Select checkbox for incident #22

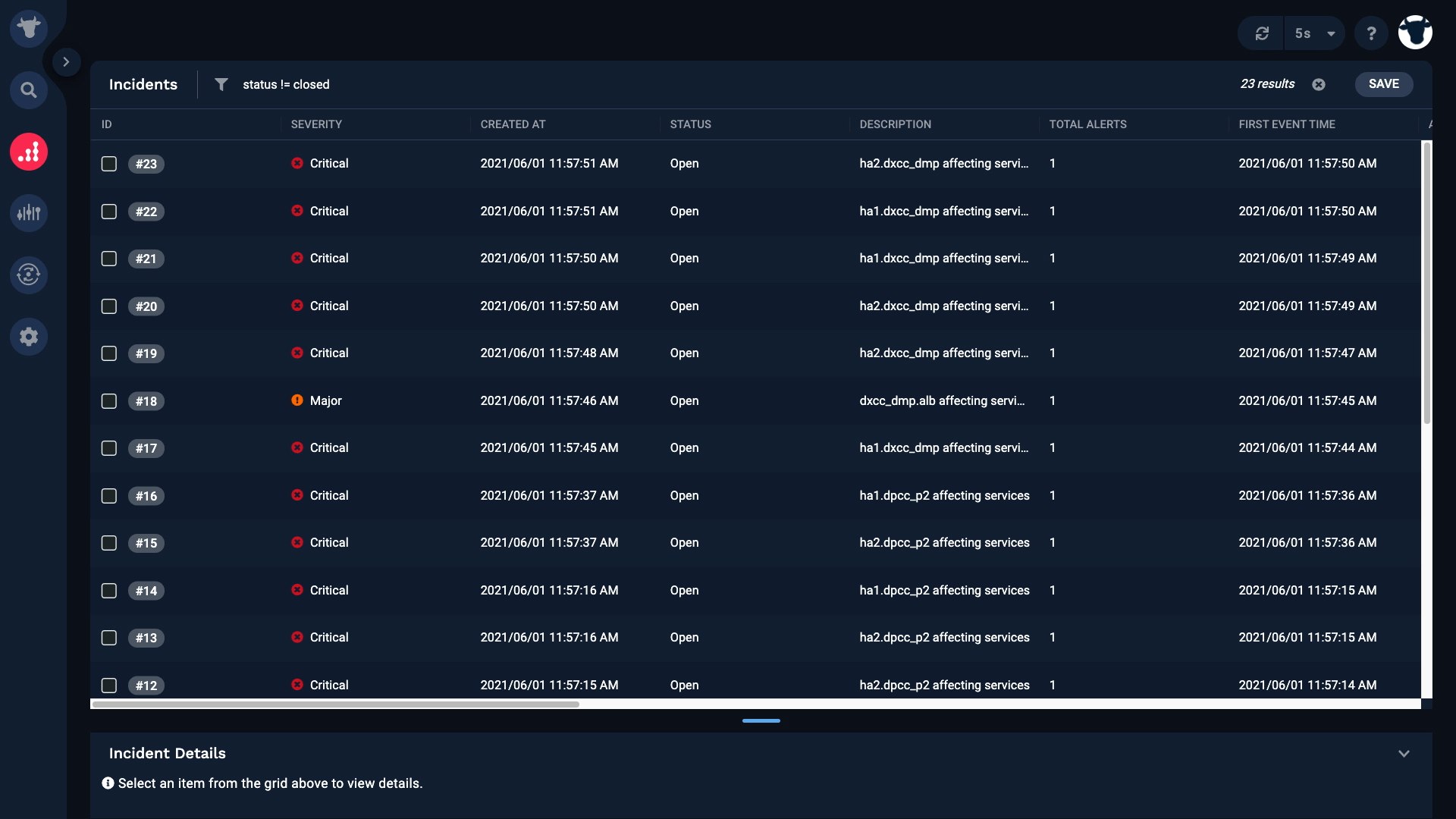point(109,212)
